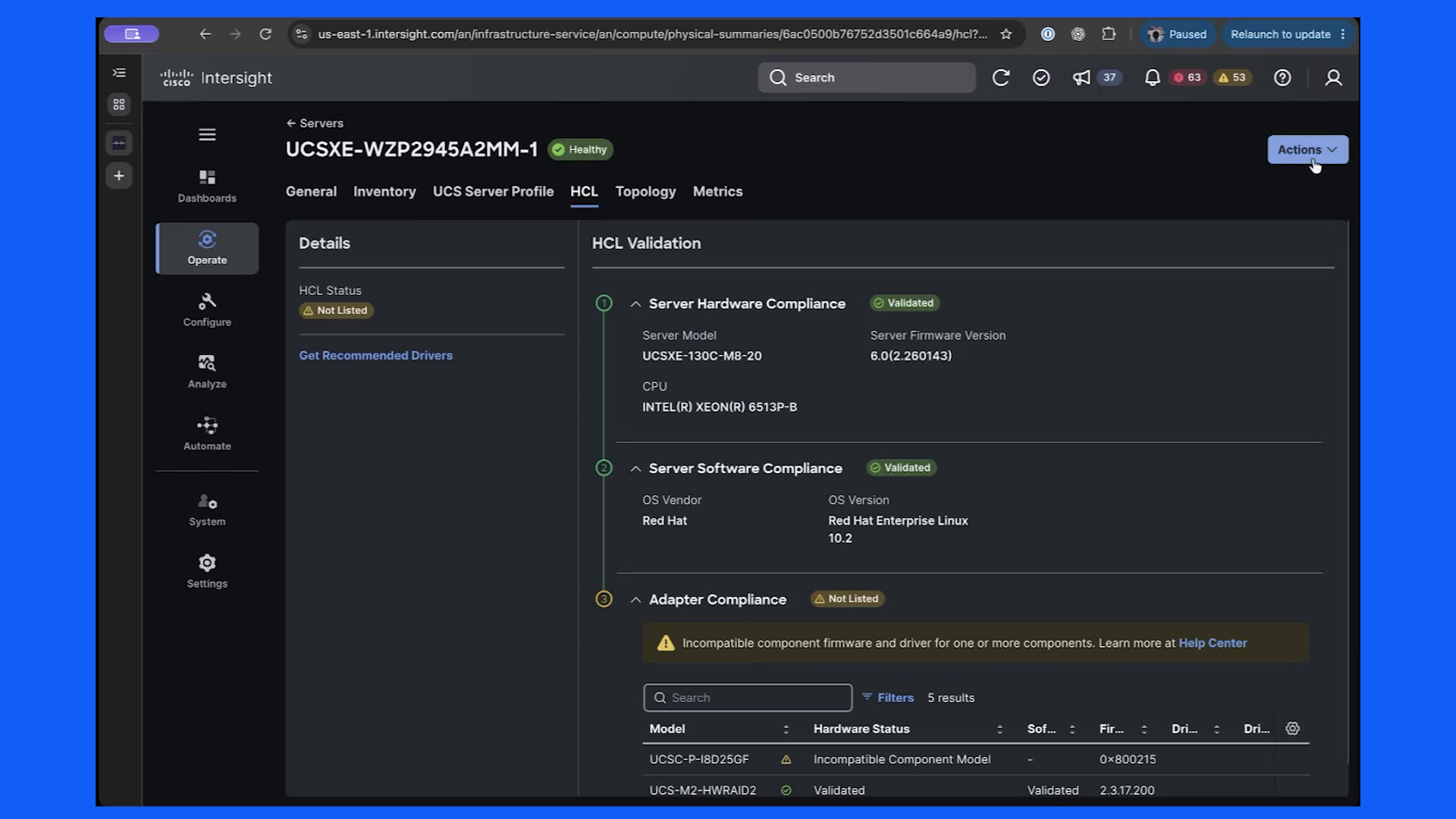1456x819 pixels.
Task: Go back to Servers list
Action: 315,123
